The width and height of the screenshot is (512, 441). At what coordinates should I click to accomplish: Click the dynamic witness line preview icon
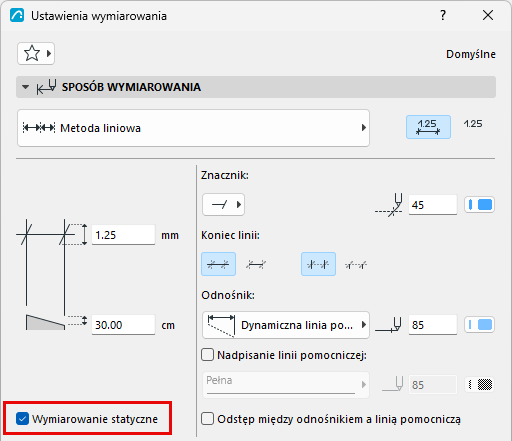(x=221, y=325)
